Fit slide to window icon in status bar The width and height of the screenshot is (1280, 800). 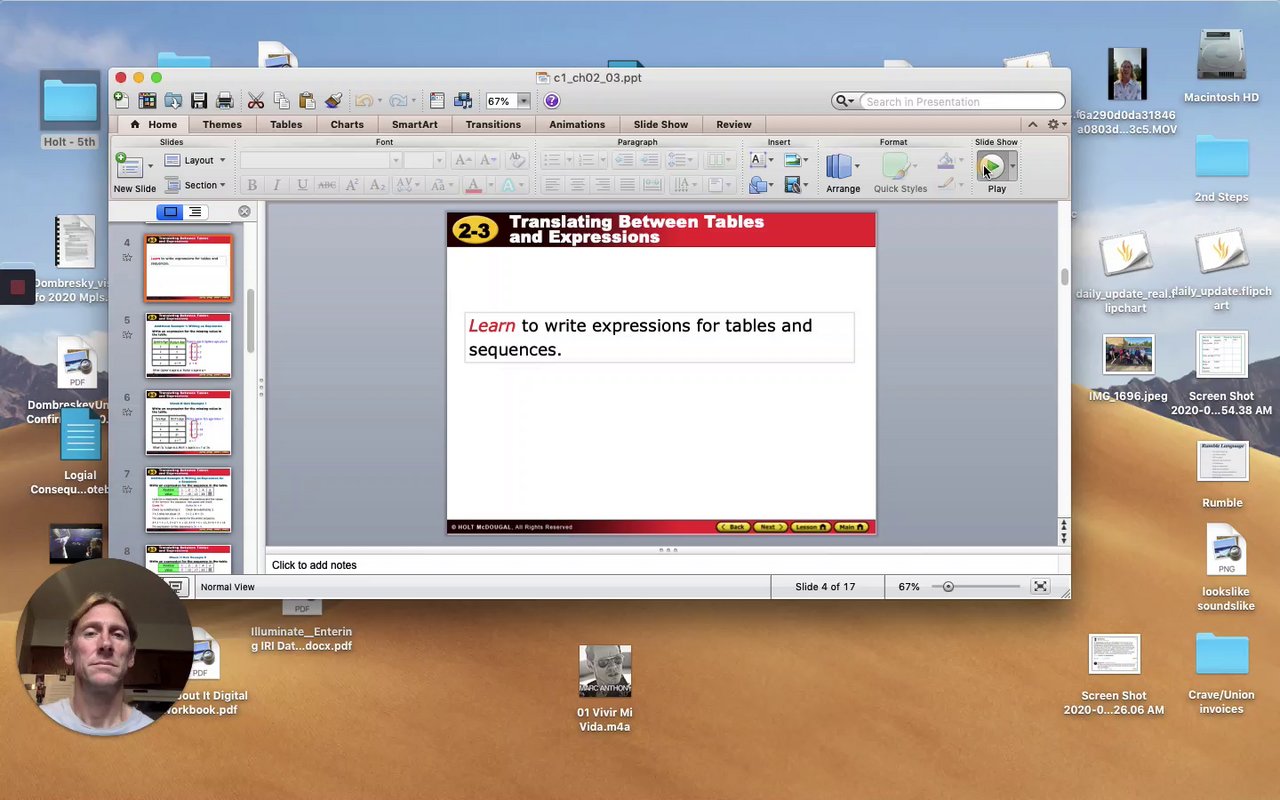pyautogui.click(x=1040, y=587)
